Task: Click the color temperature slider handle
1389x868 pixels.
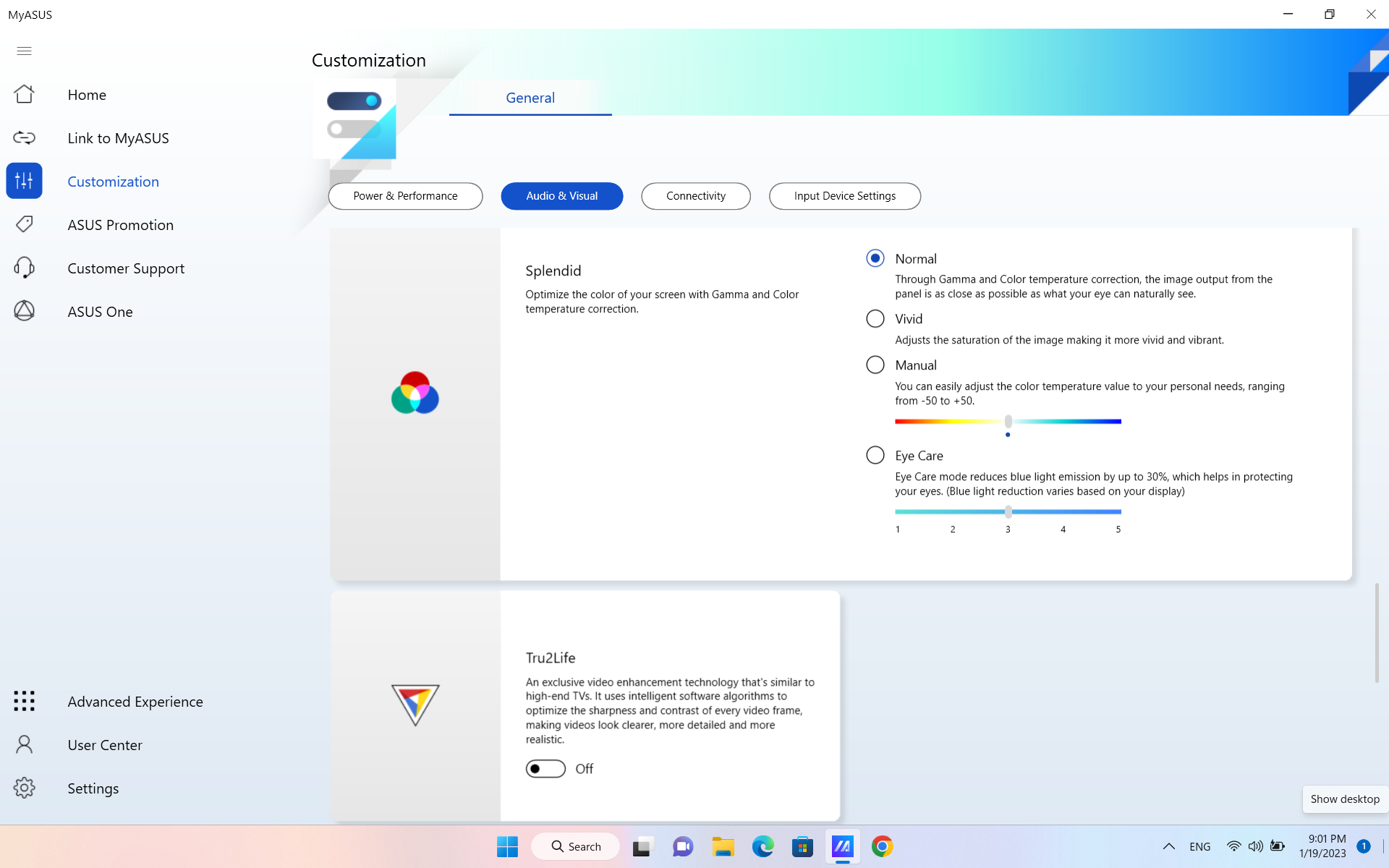Action: coord(1008,421)
